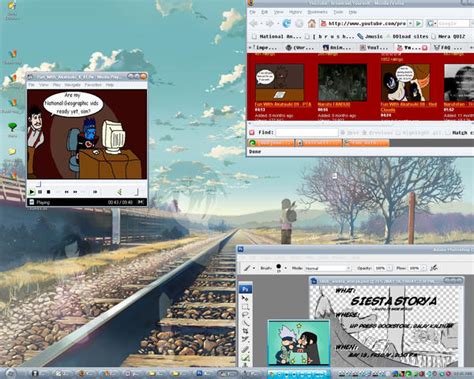Screen dimensions: 474x379
Task: Click the Media Player seek bar
Action: point(87,184)
